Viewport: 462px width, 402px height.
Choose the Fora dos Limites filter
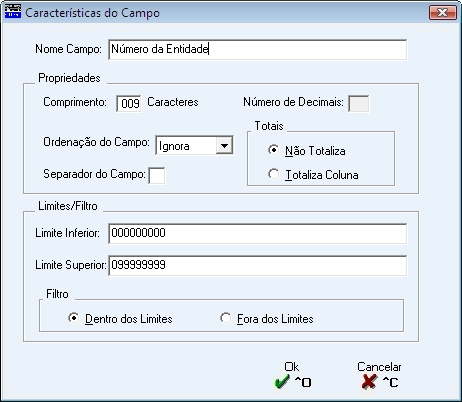pos(226,318)
